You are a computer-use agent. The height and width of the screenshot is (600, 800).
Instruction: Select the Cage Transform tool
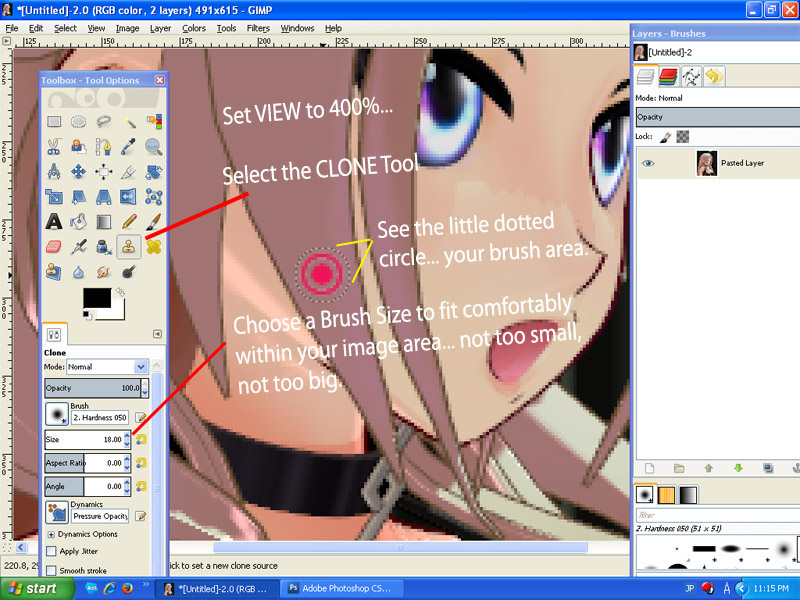point(154,197)
